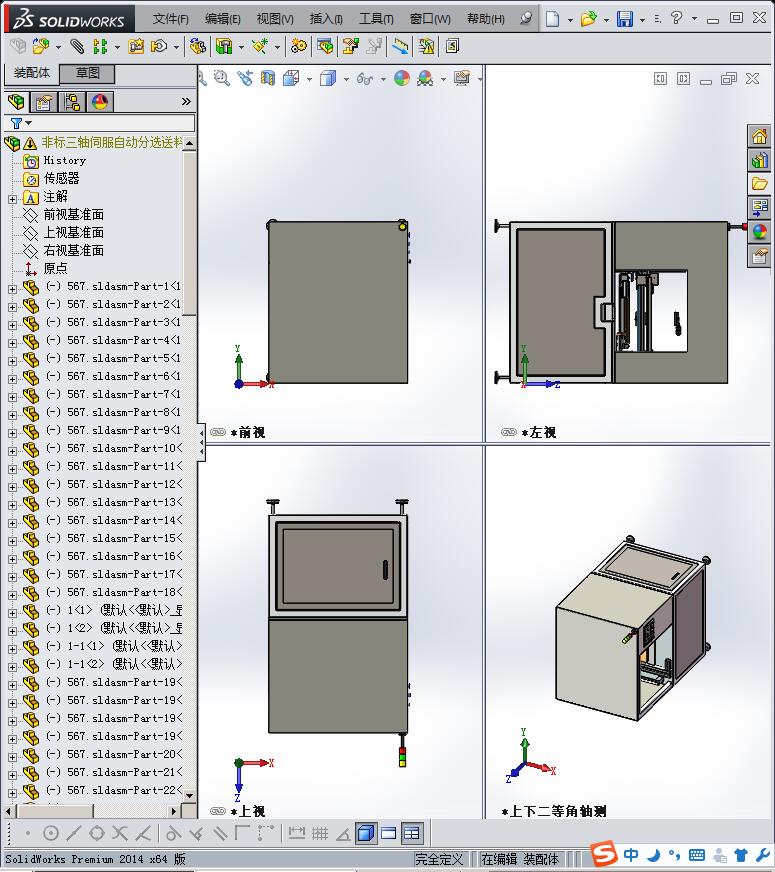775x872 pixels.
Task: Click the Linear component pattern icon
Action: [x=100, y=46]
